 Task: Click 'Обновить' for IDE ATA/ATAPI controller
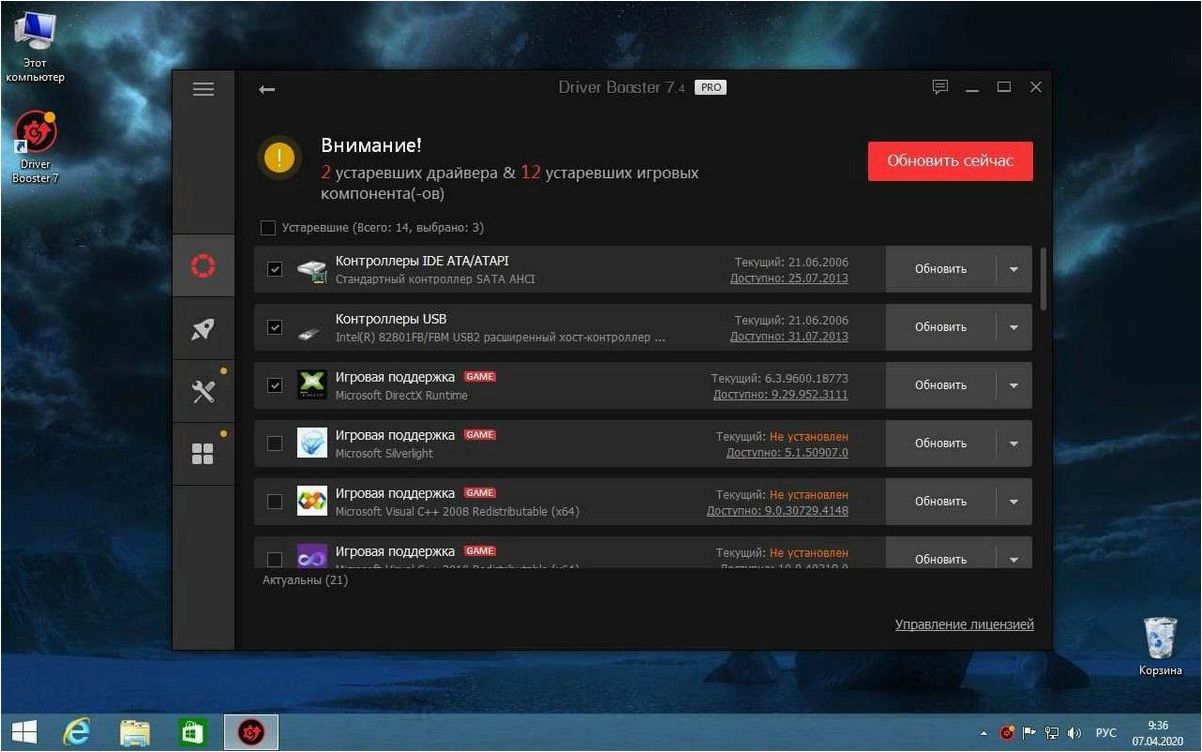(x=941, y=269)
